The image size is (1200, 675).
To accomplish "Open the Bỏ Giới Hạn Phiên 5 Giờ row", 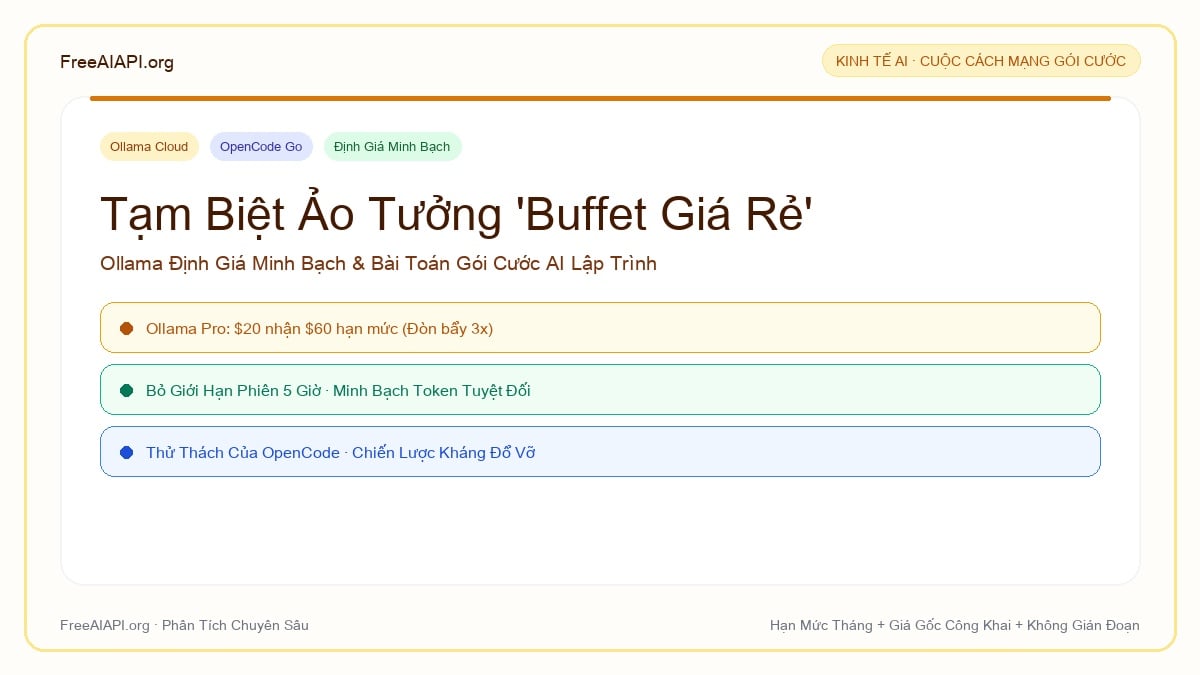I will [600, 390].
